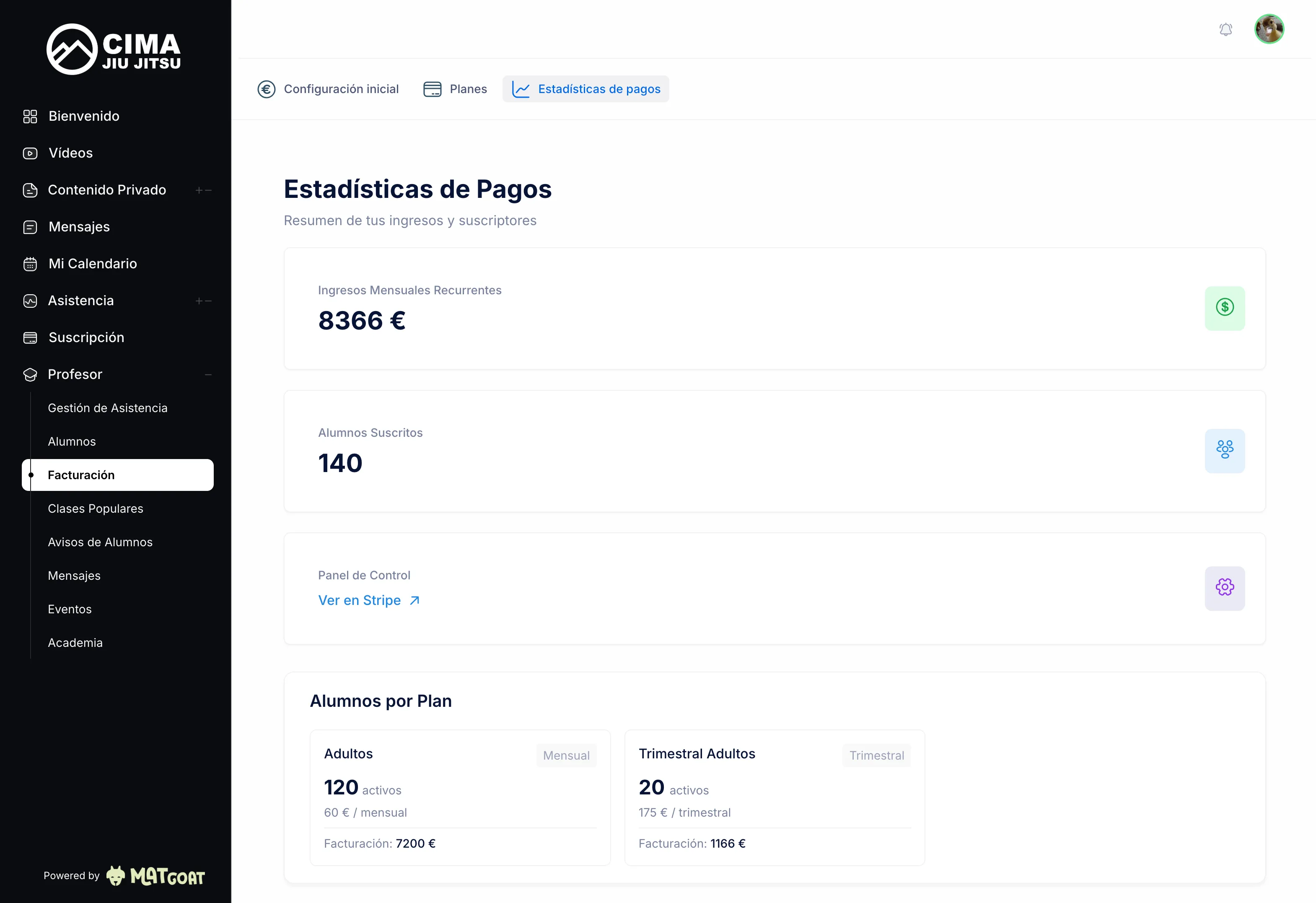Click the Mensajes chat icon in sidebar

click(31, 227)
